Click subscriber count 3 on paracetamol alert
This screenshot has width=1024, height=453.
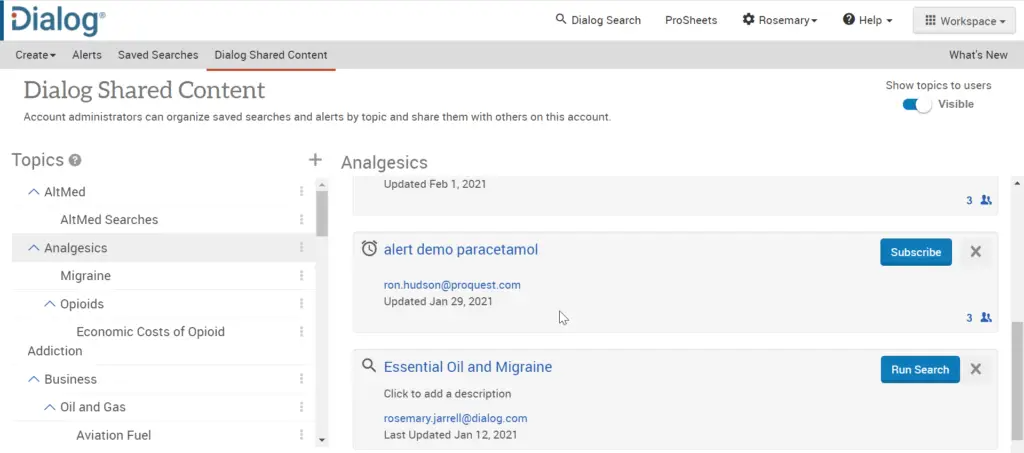pyautogui.click(x=969, y=318)
